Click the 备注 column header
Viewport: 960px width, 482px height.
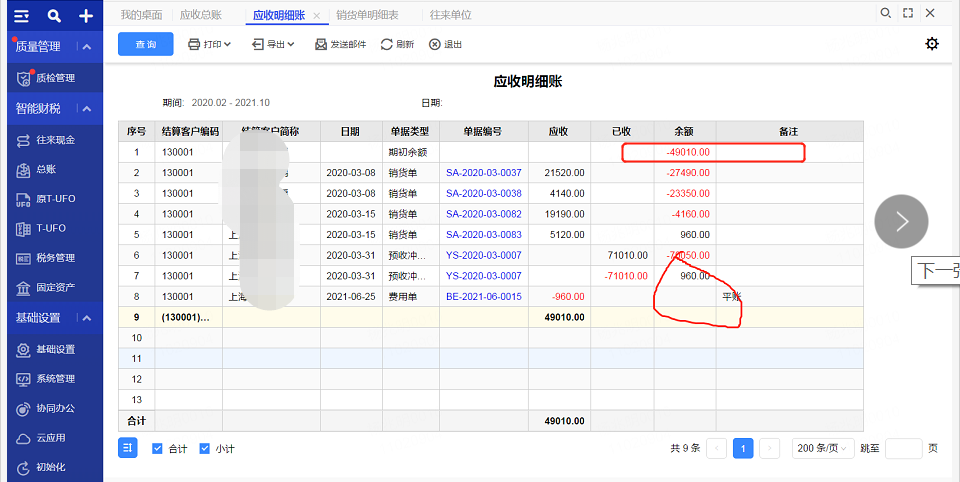click(789, 131)
